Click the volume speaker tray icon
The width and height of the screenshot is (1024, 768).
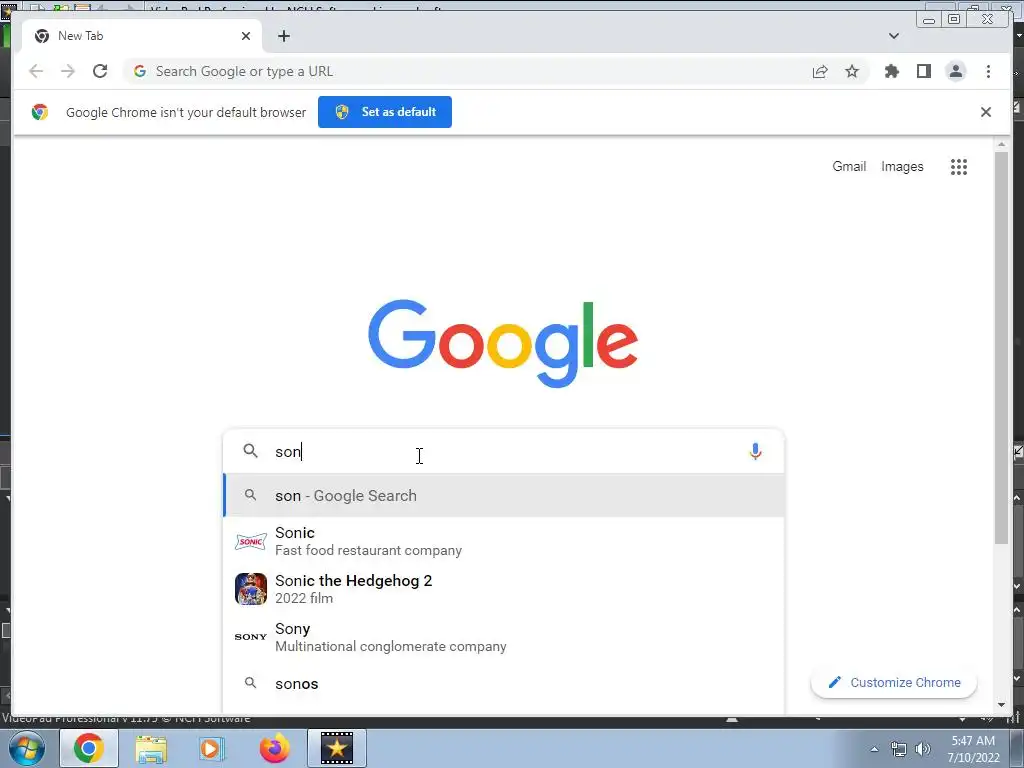click(923, 749)
